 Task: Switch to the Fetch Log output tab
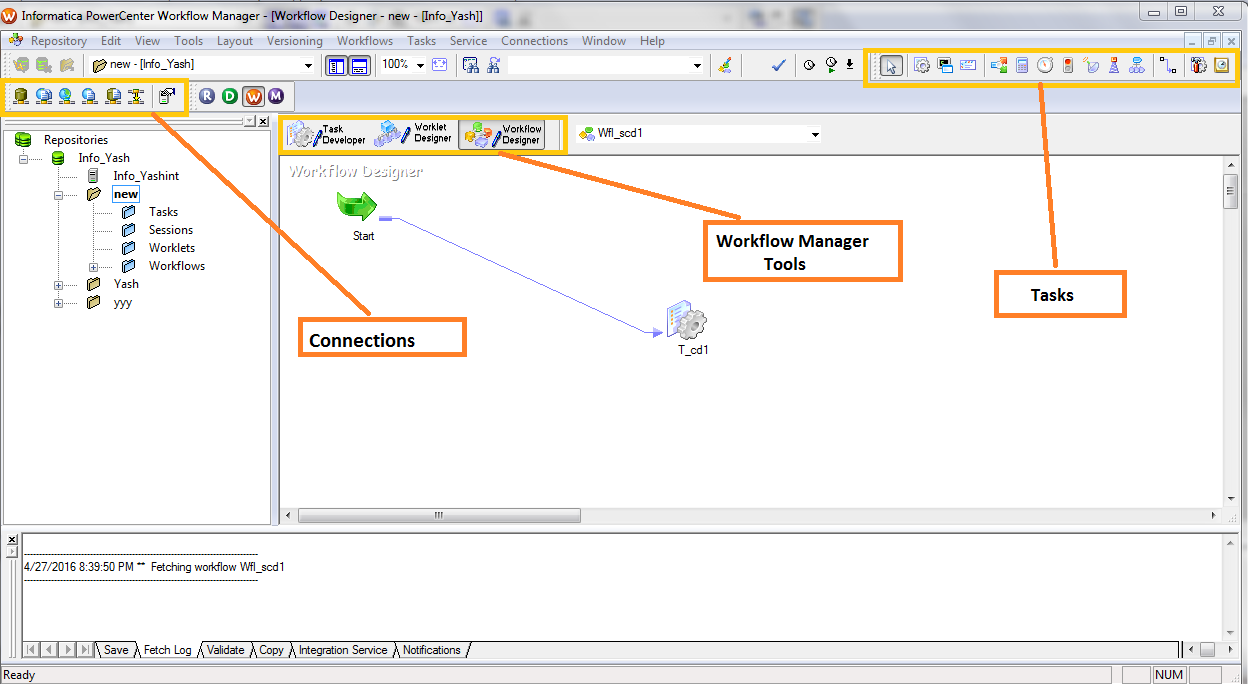click(167, 650)
